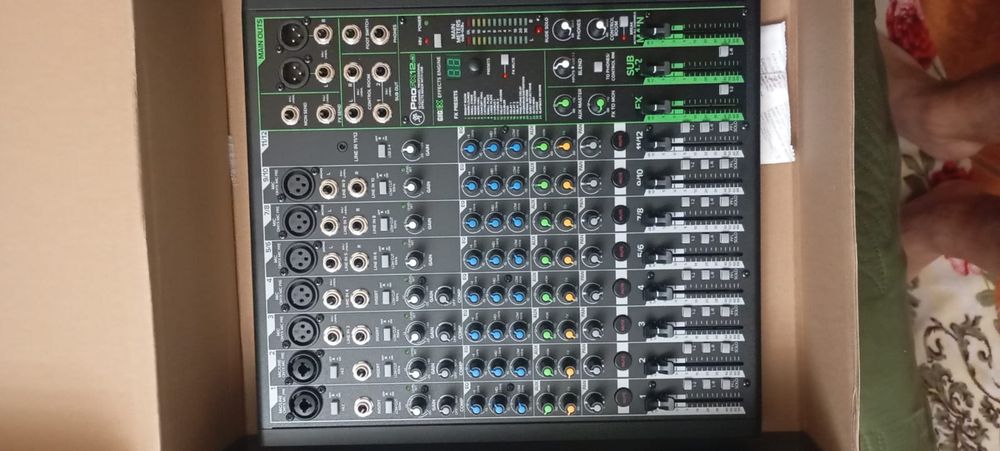Select the channel 1 Insert jack
The width and height of the screenshot is (1000, 451).
point(363,406)
